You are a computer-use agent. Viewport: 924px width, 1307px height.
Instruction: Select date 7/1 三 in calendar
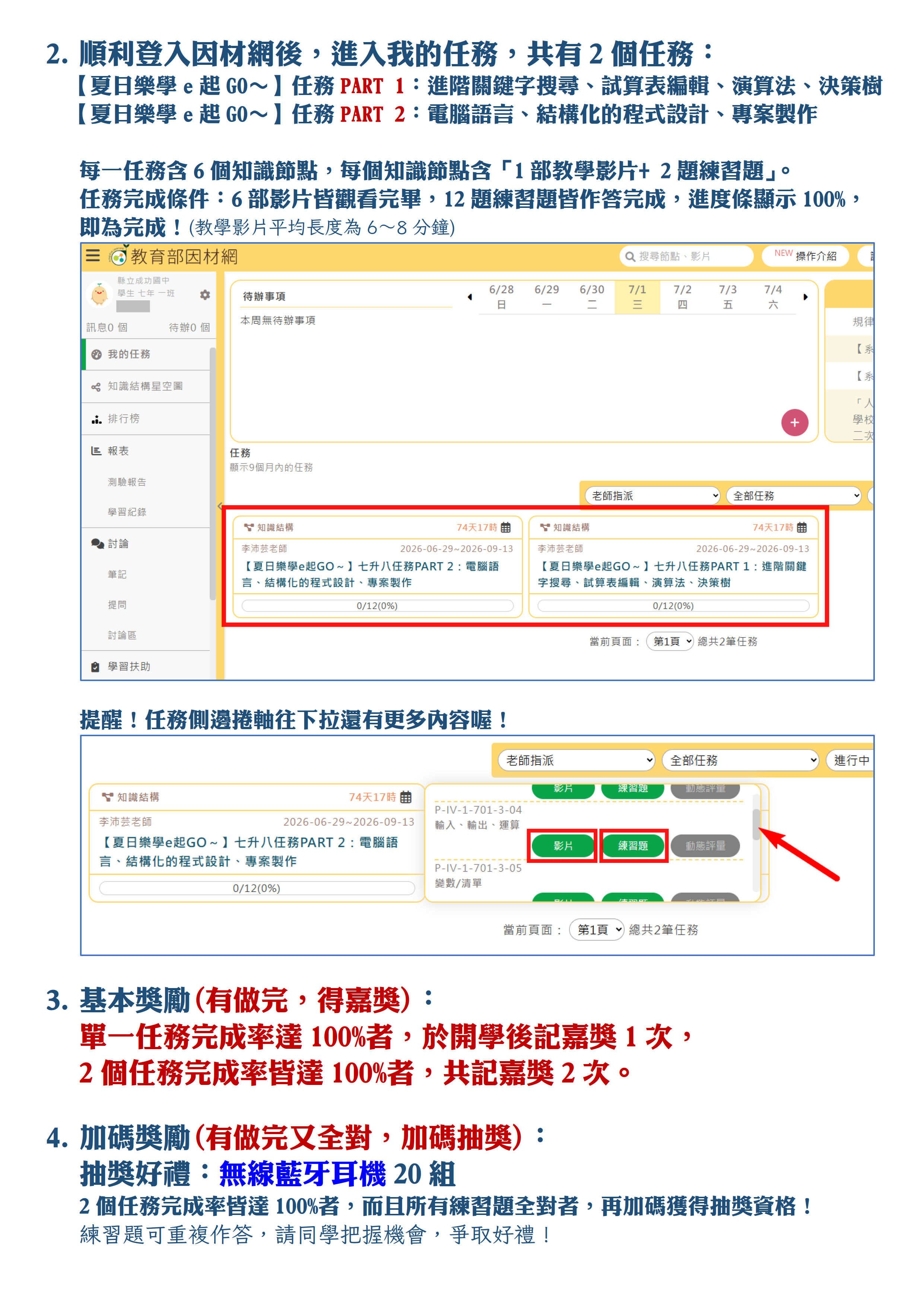(x=637, y=297)
